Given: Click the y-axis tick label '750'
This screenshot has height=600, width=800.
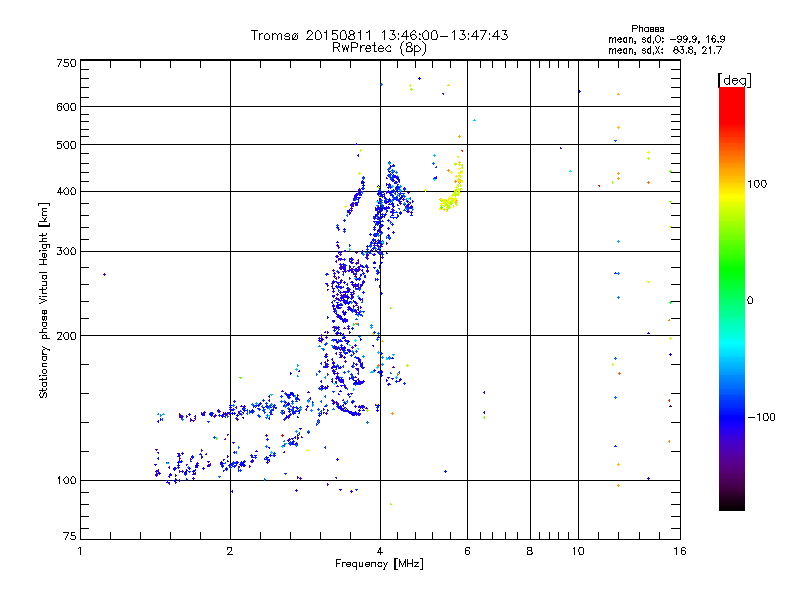Looking at the screenshot, I should pyautogui.click(x=66, y=63).
